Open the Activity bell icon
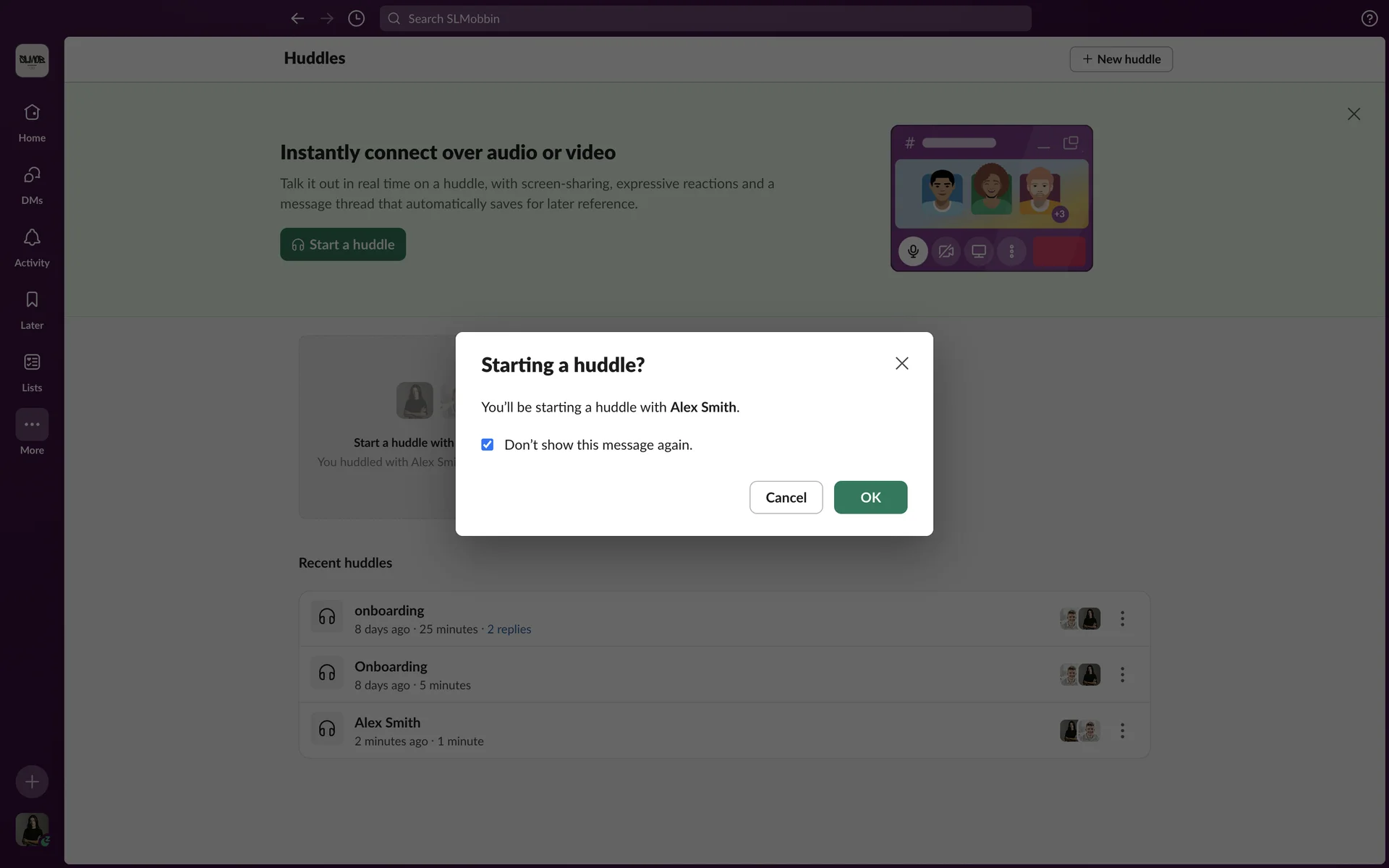Viewport: 1389px width, 868px height. (x=32, y=238)
